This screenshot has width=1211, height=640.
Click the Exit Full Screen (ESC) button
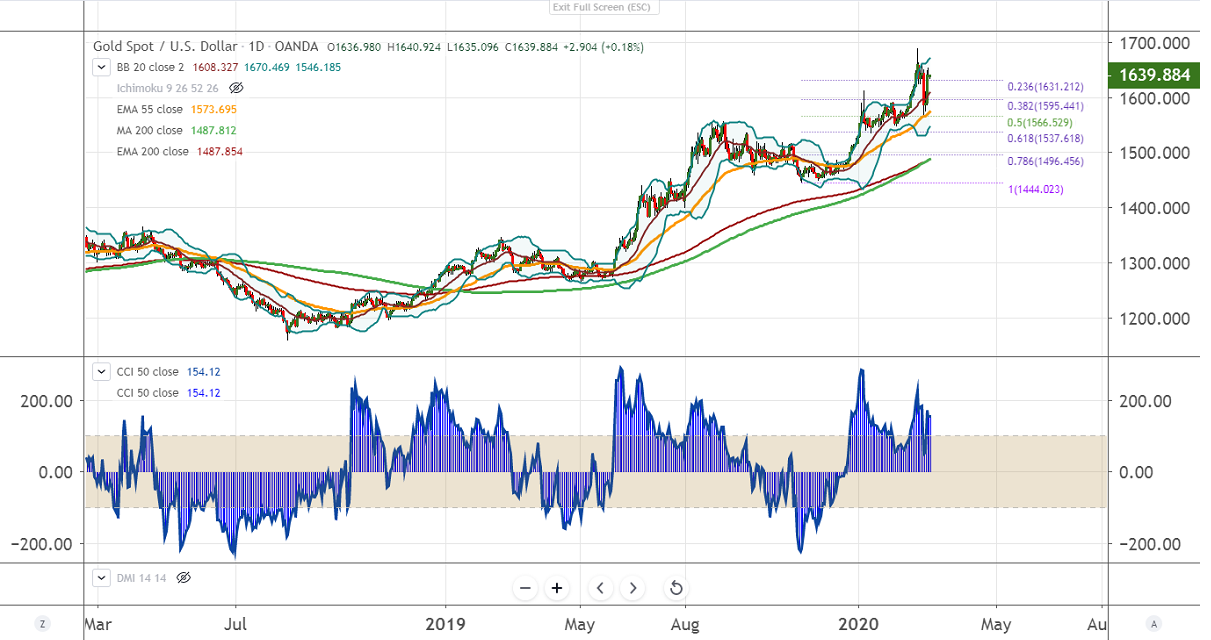tap(602, 7)
